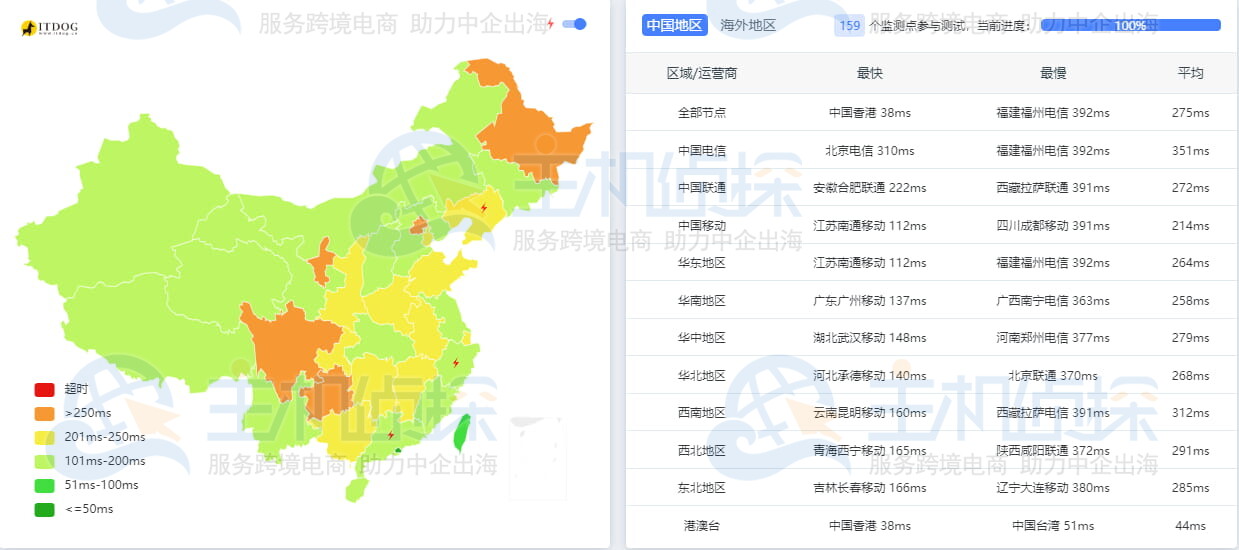Click the 214ms average for 中国移动

point(1190,226)
